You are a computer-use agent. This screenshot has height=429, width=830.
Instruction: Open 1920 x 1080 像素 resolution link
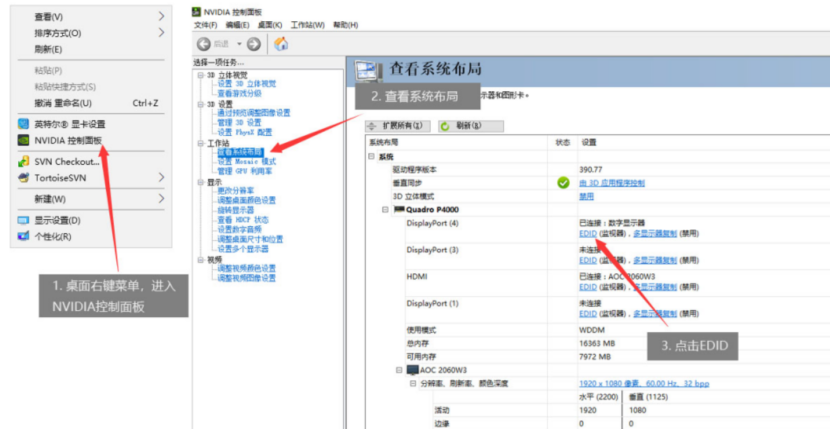644,383
